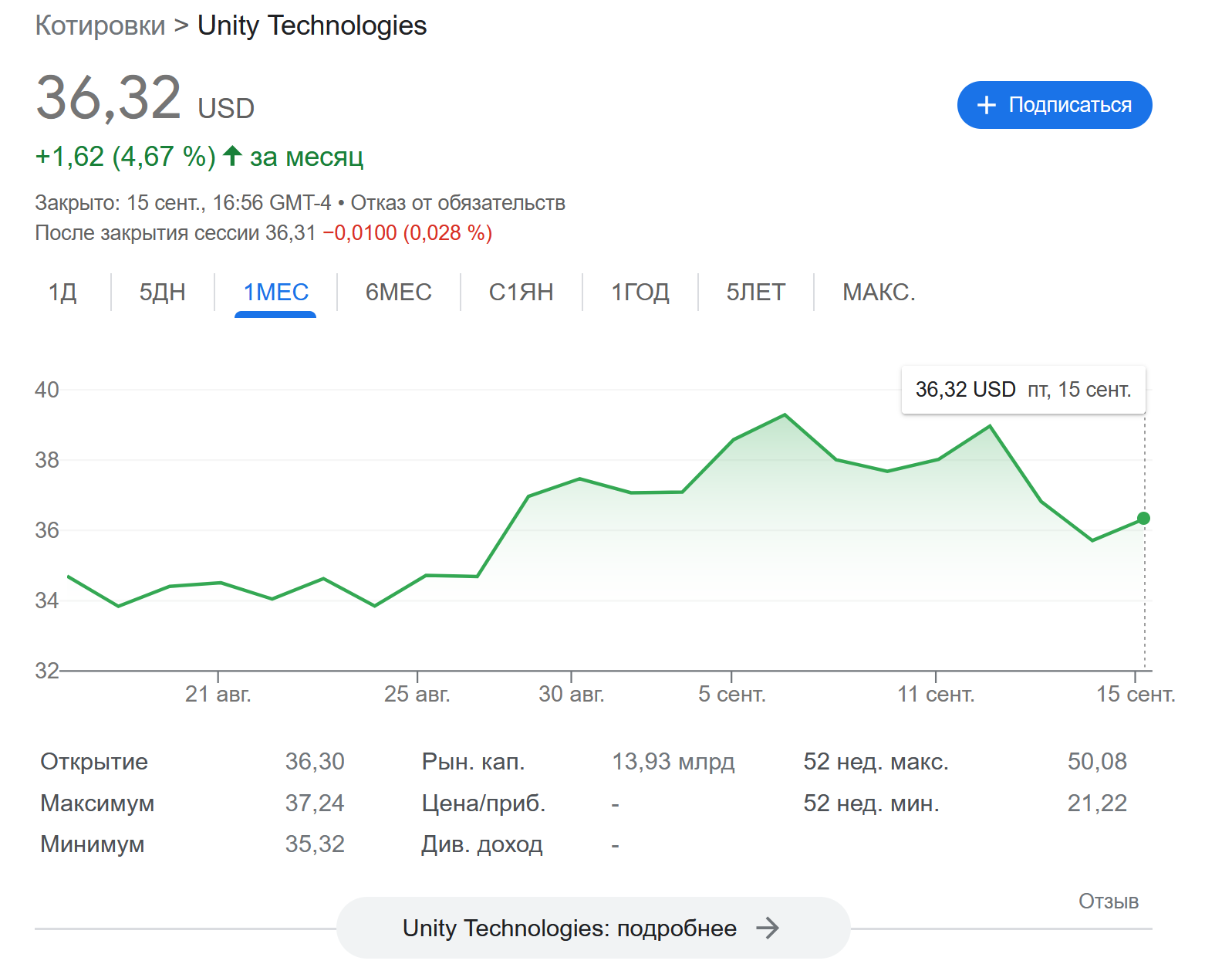Click the y-axis label 40
The height and width of the screenshot is (964, 1232).
[x=47, y=390]
